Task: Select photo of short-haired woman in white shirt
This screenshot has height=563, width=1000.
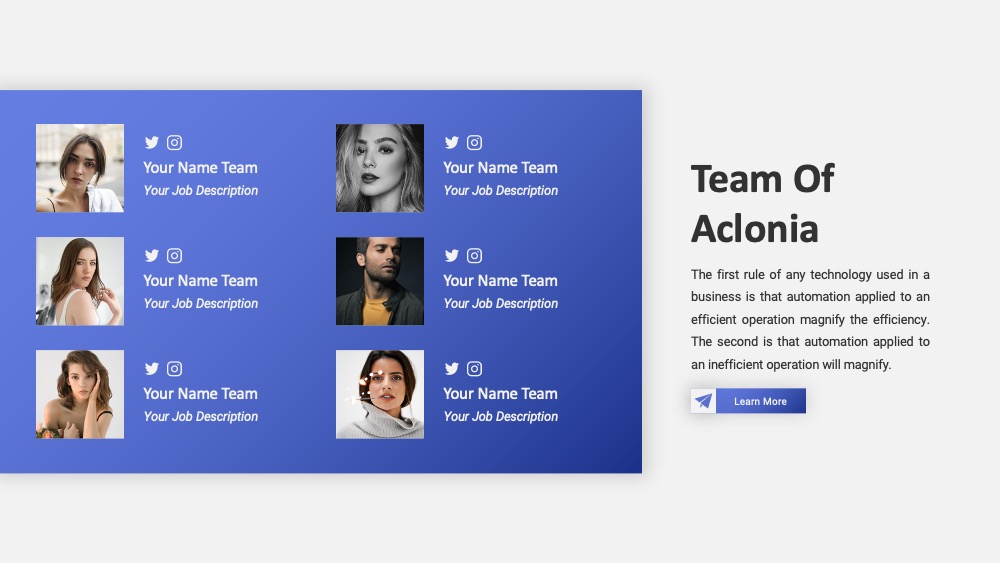Action: tap(80, 168)
